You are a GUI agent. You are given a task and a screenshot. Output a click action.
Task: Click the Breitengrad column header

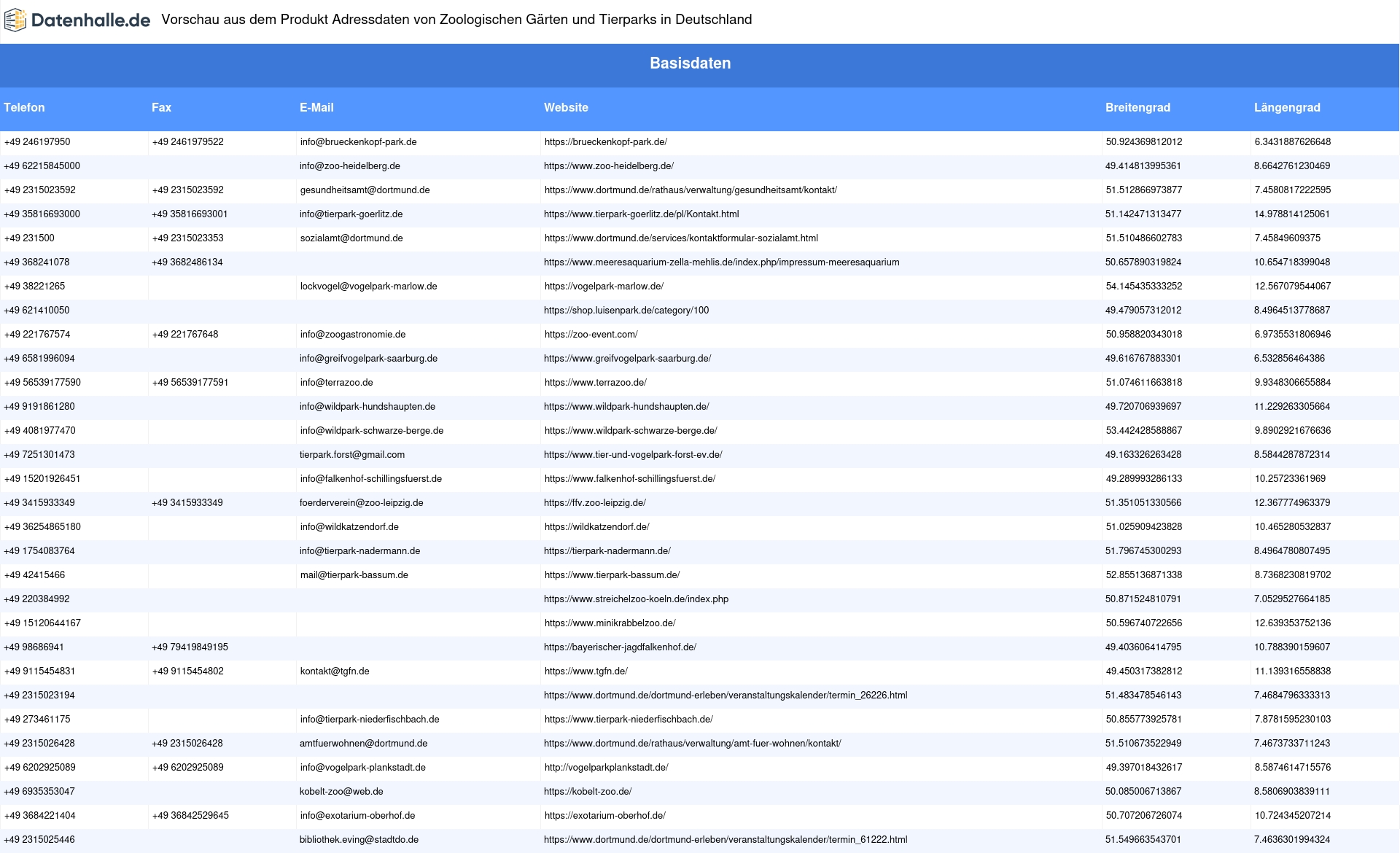pyautogui.click(x=1137, y=107)
